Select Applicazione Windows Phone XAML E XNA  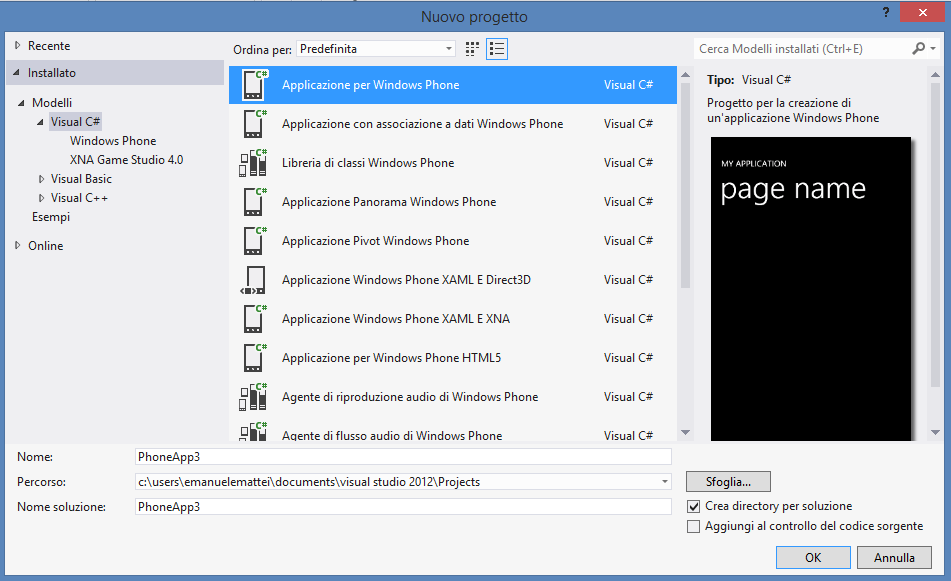452,319
